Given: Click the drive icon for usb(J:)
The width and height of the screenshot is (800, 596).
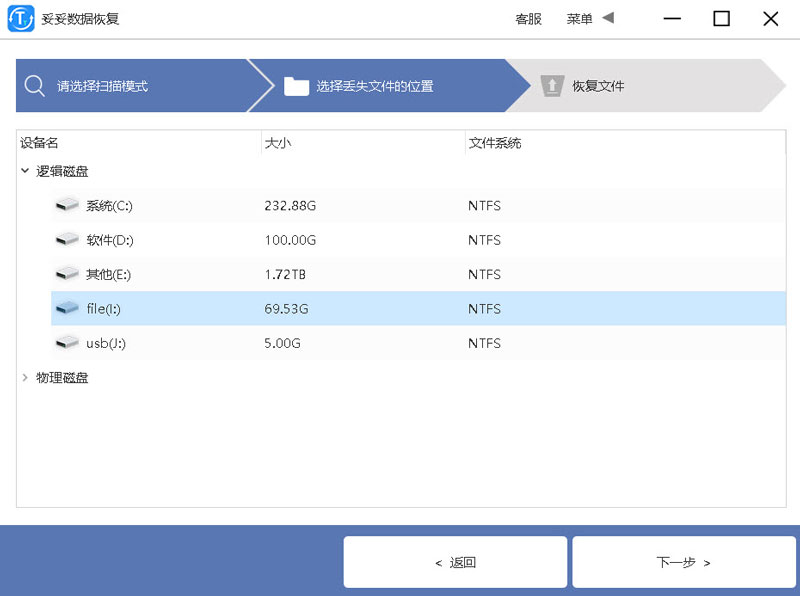Looking at the screenshot, I should [x=67, y=342].
